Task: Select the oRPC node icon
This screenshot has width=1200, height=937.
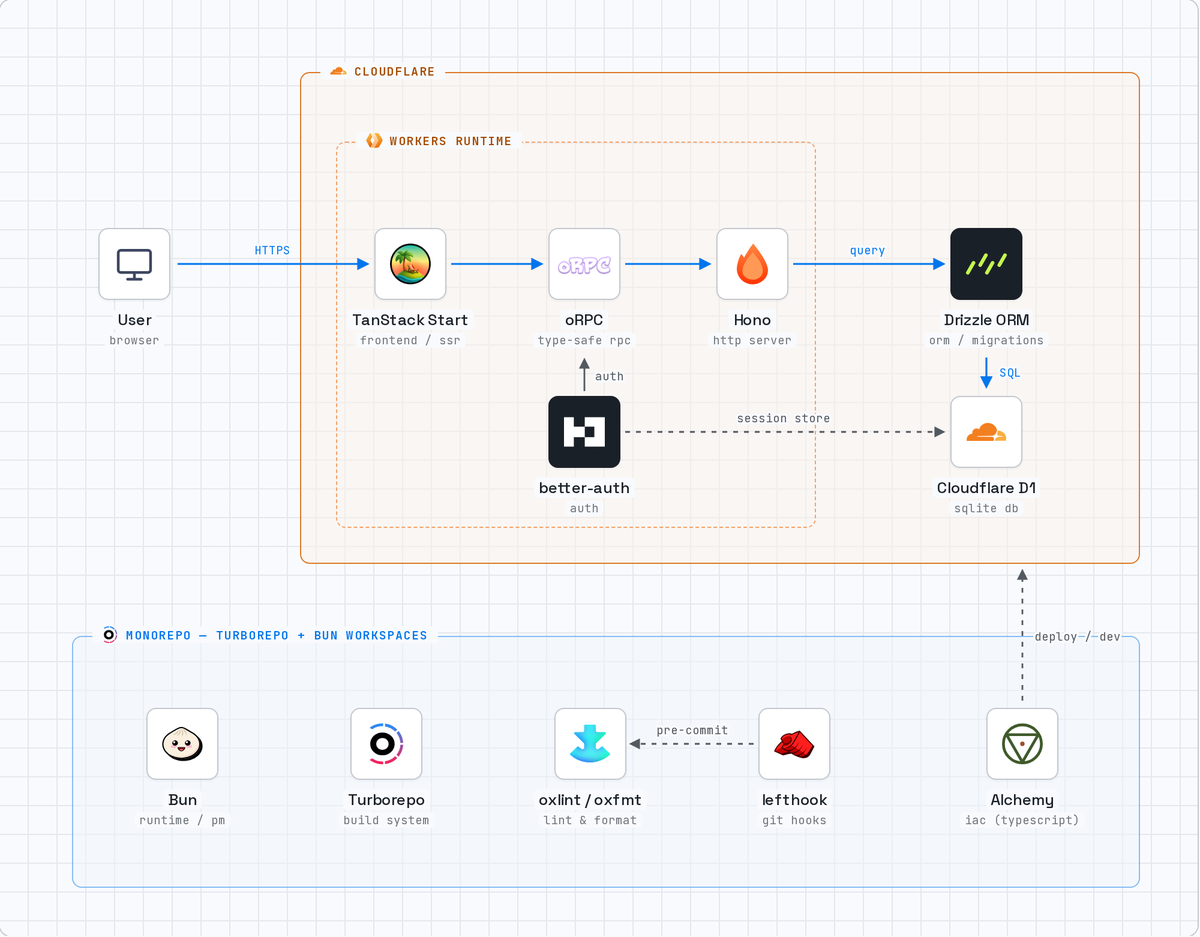Action: [x=584, y=264]
